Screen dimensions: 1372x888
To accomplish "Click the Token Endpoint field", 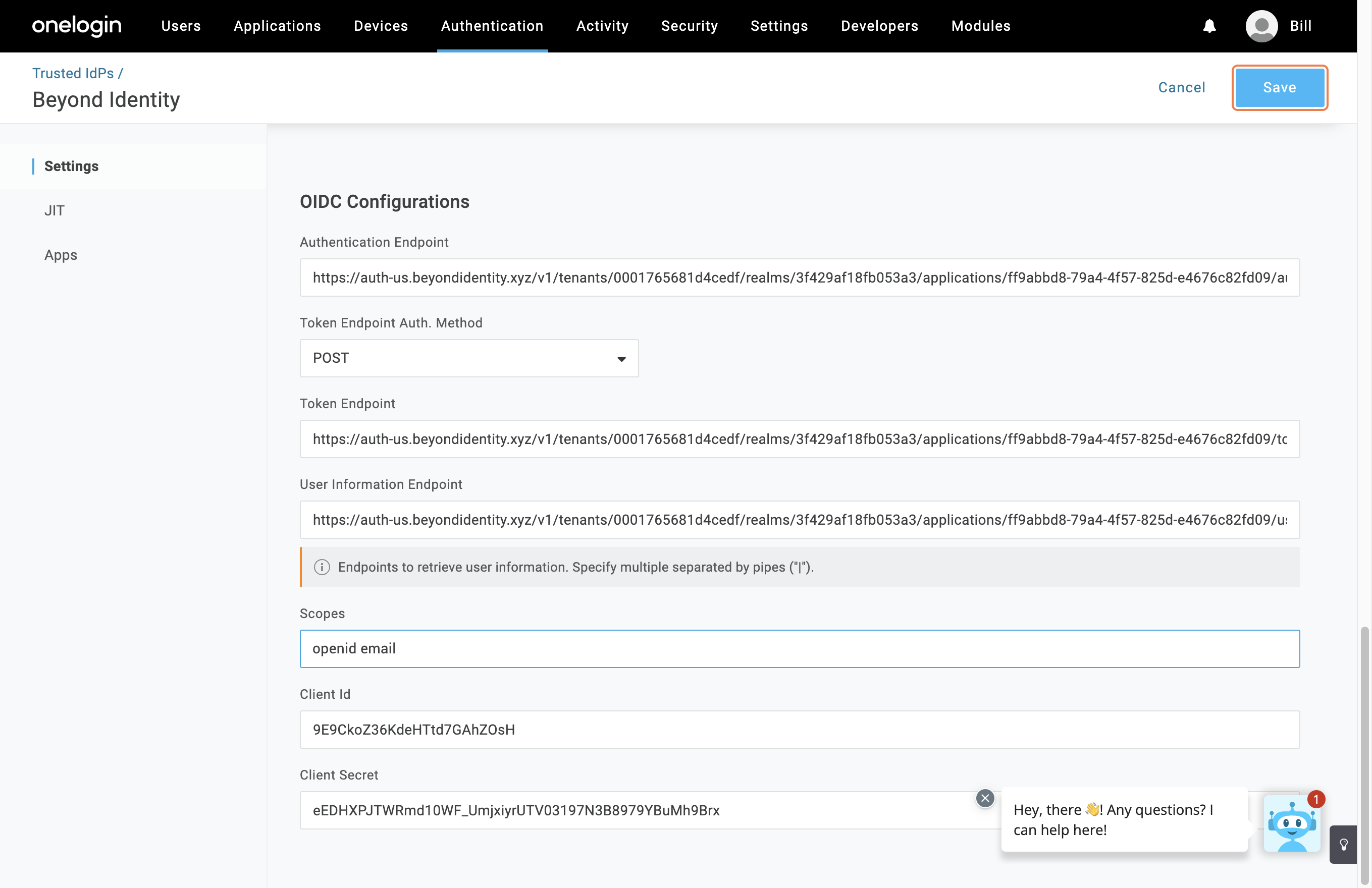I will coord(800,439).
